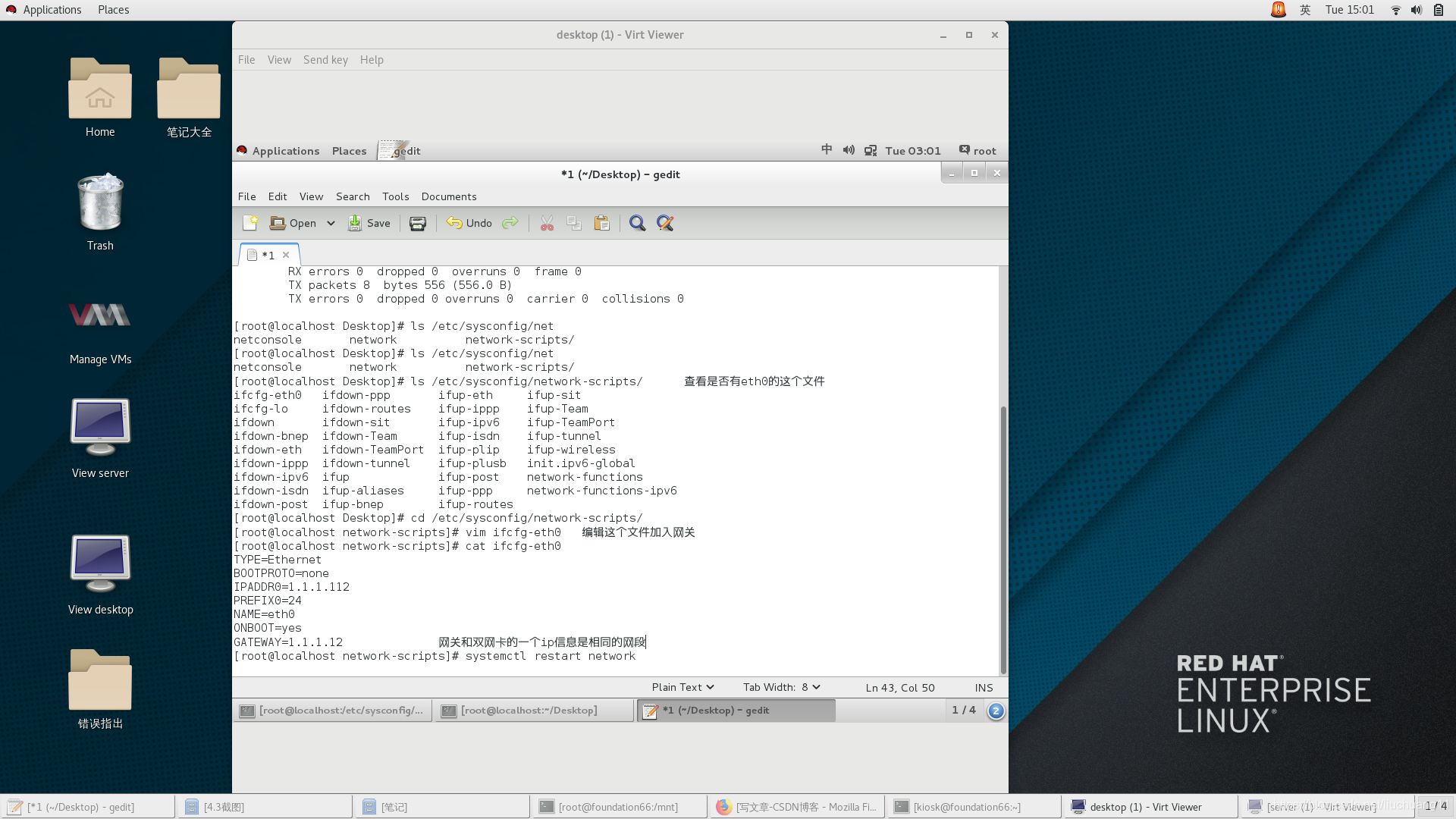Open Virt Viewer Send key menu
1456x819 pixels.
click(325, 60)
